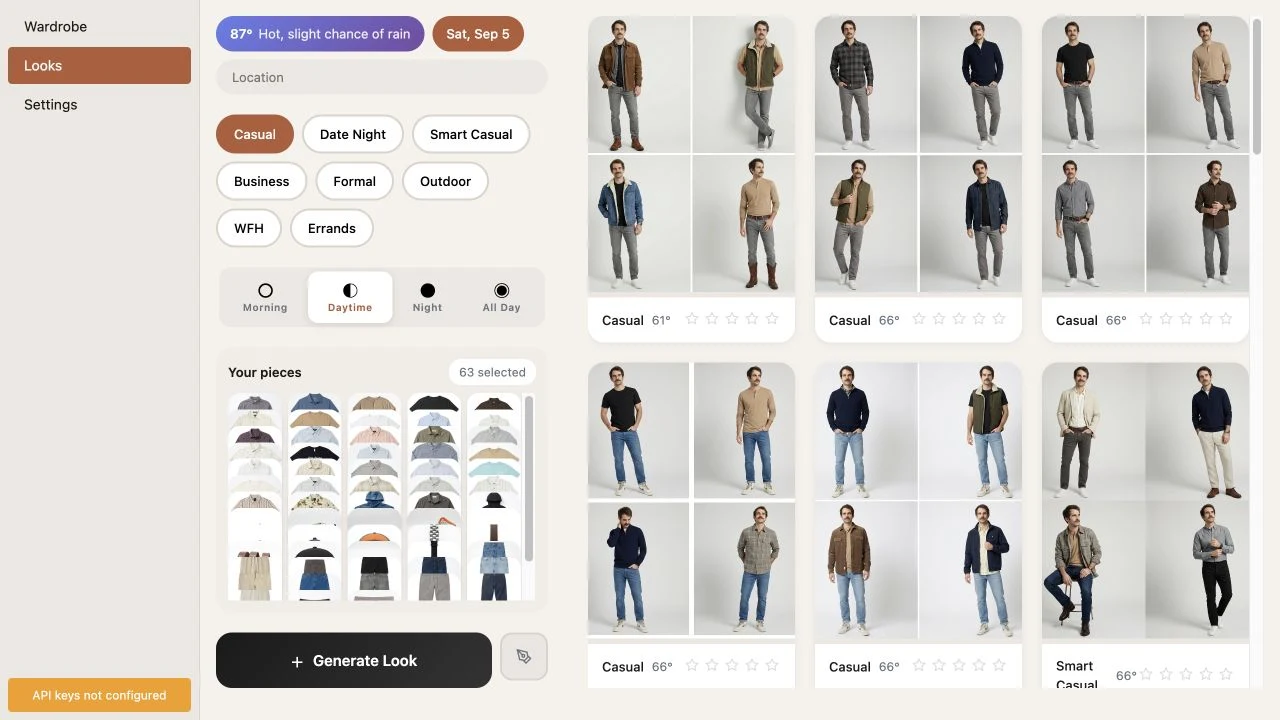This screenshot has width=1280, height=720.
Task: Rate Casual 61° look five stars
Action: click(772, 319)
